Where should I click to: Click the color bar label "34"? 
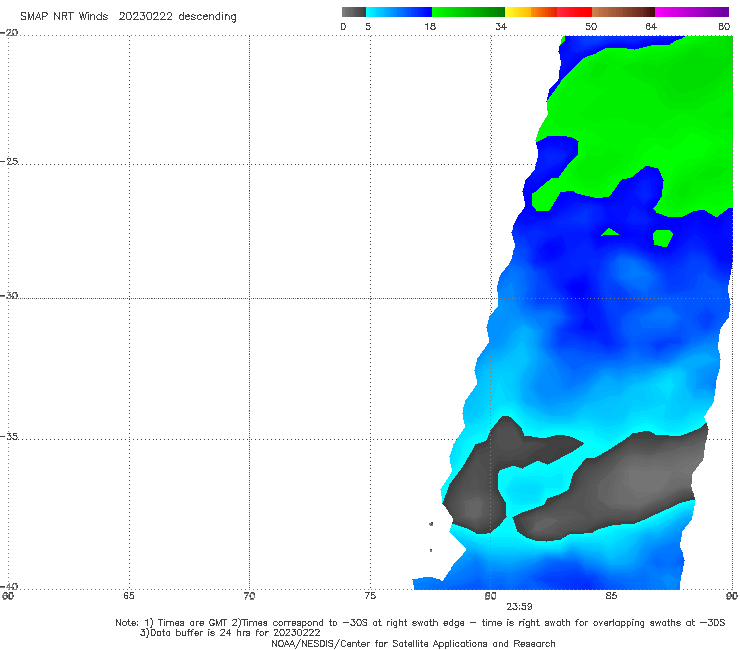pos(501,27)
